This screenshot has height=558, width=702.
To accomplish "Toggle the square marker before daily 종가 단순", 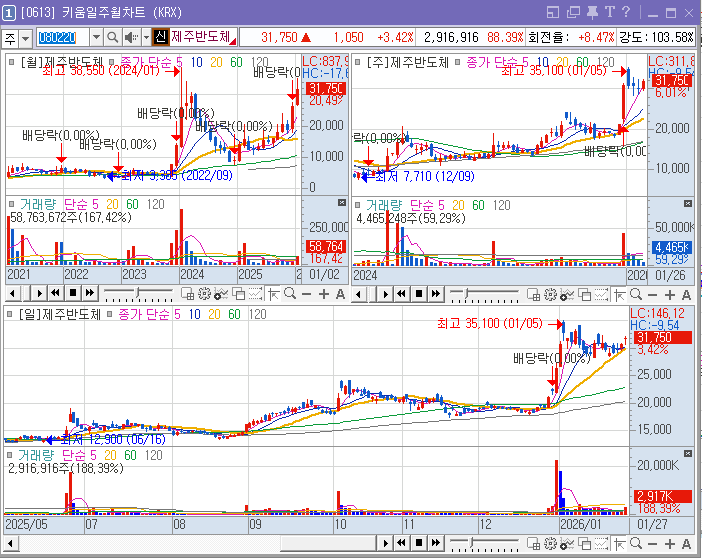I will coord(109,314).
